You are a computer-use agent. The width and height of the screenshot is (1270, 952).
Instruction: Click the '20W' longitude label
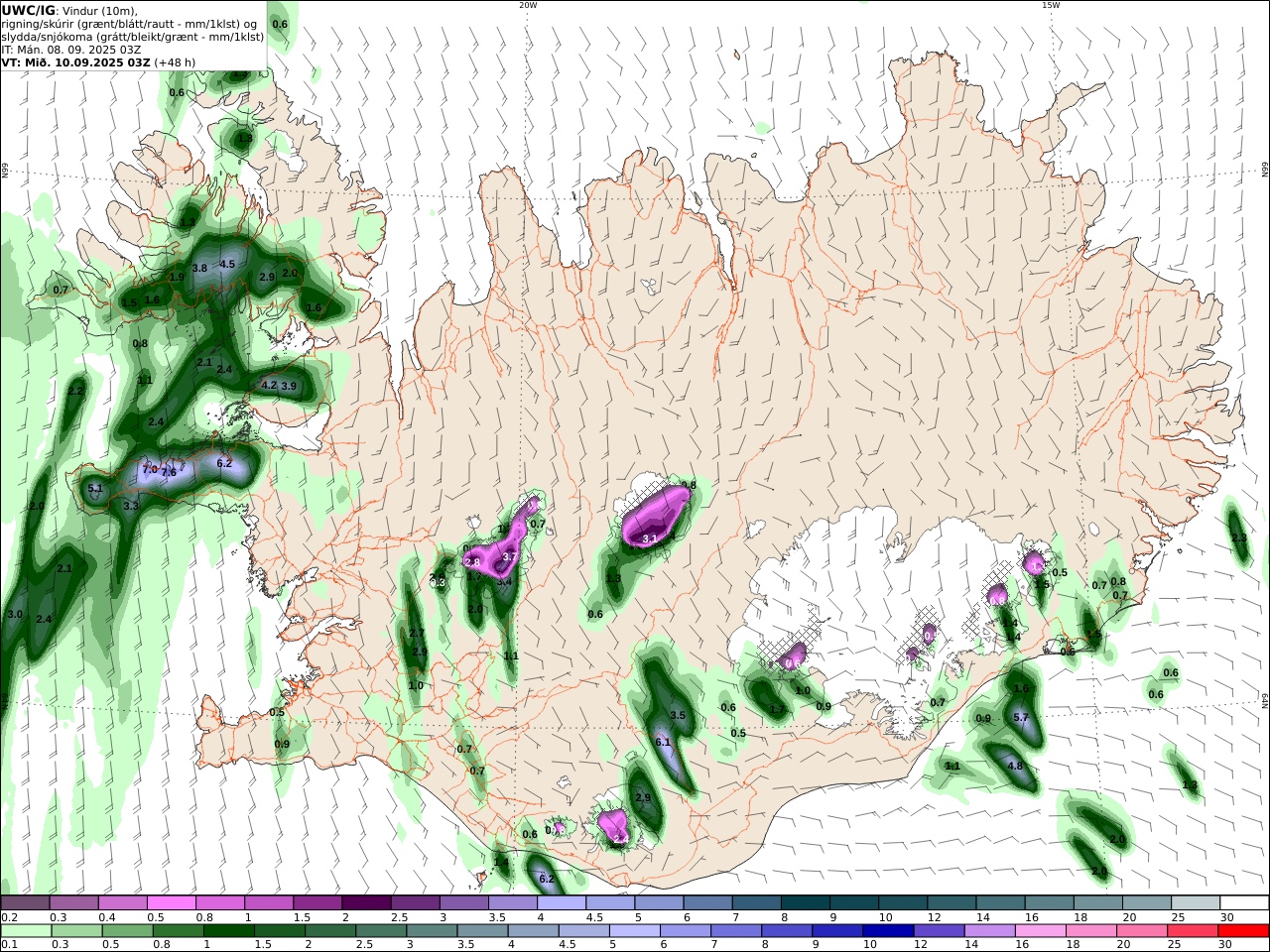(528, 5)
